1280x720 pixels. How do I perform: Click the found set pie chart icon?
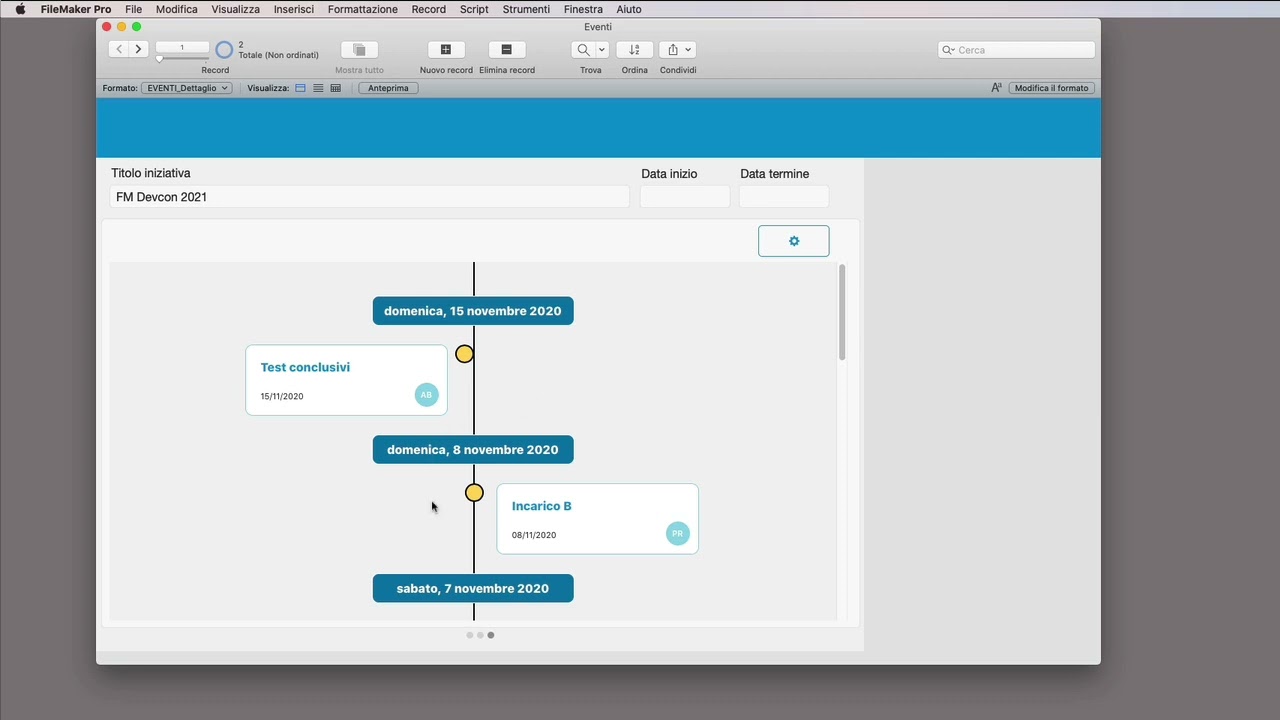pos(224,50)
